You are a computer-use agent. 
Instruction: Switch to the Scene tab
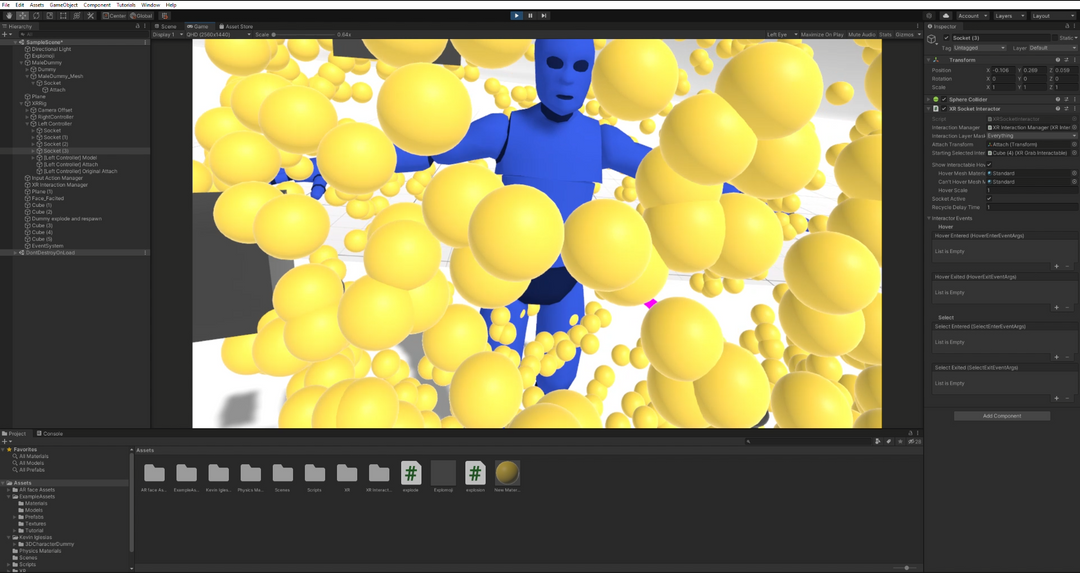click(166, 26)
